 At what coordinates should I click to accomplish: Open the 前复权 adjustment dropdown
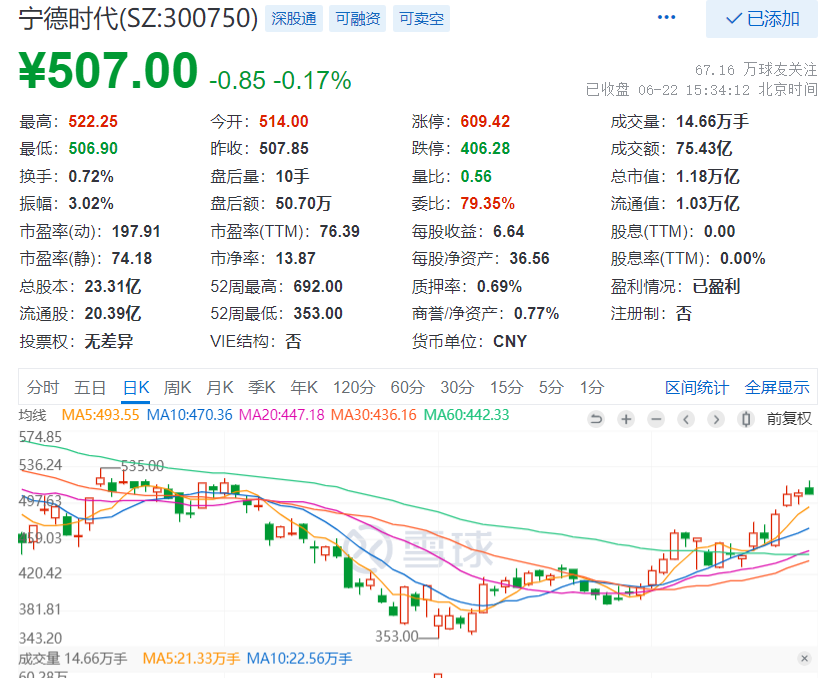coord(789,418)
